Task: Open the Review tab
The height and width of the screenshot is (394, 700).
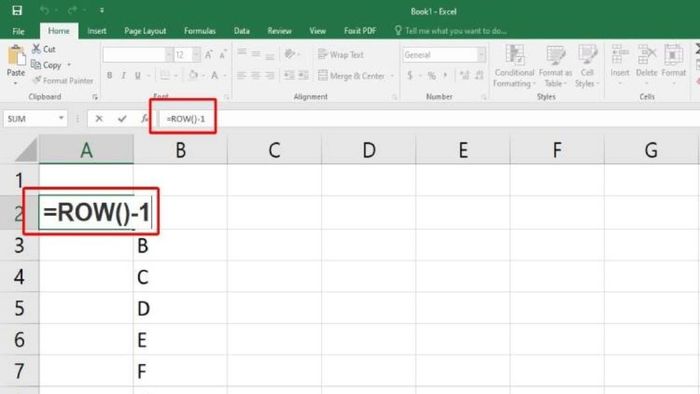Action: tap(279, 31)
